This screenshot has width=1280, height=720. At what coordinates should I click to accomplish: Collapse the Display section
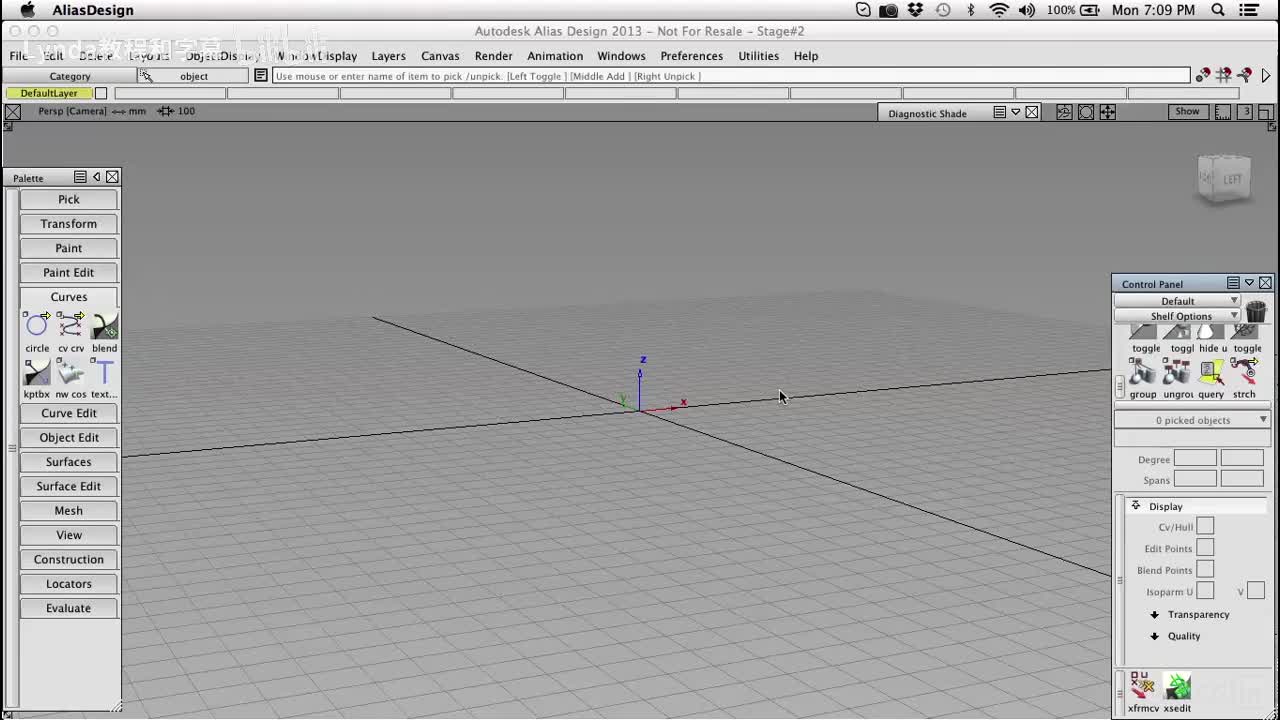coord(1136,506)
